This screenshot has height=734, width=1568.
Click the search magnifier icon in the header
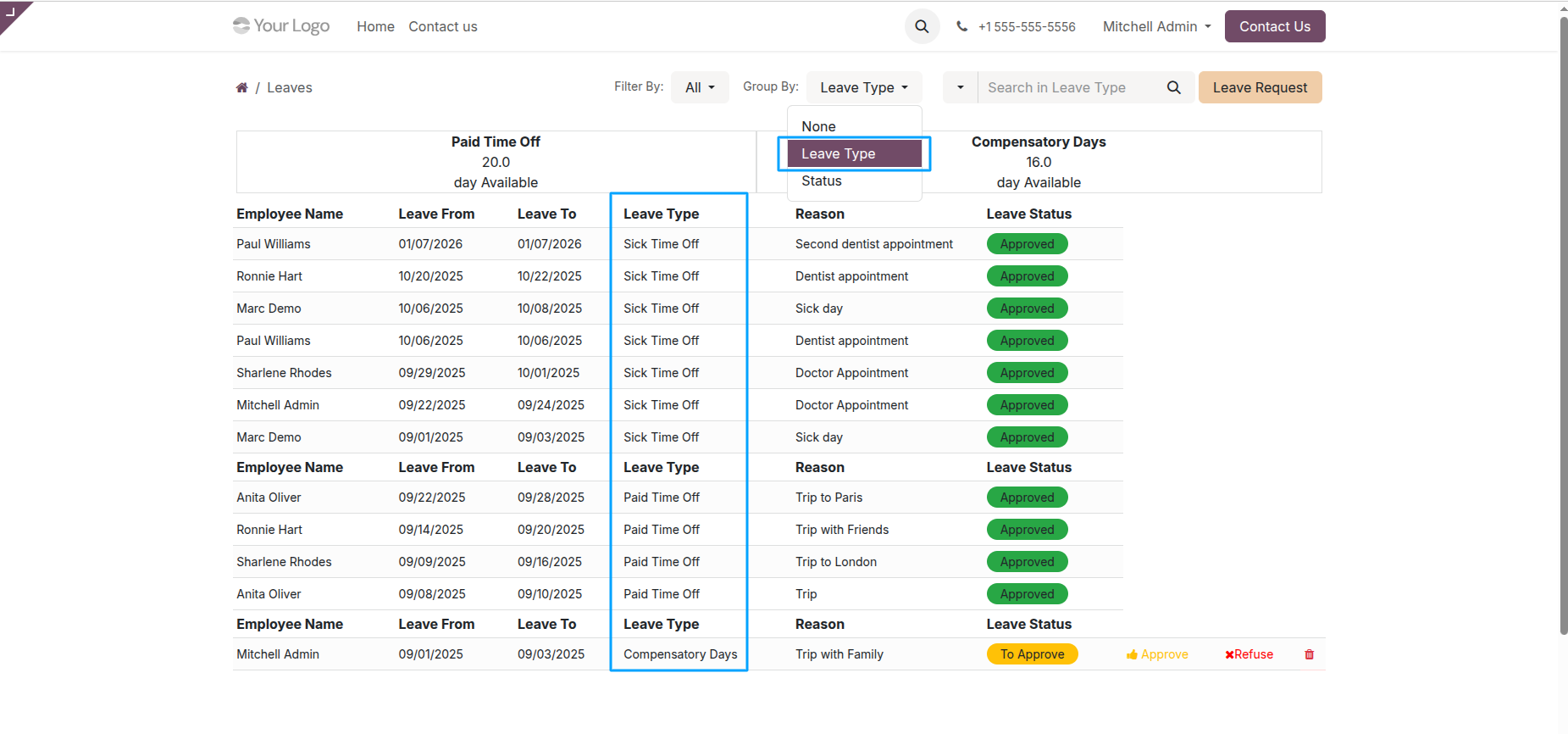click(x=922, y=26)
